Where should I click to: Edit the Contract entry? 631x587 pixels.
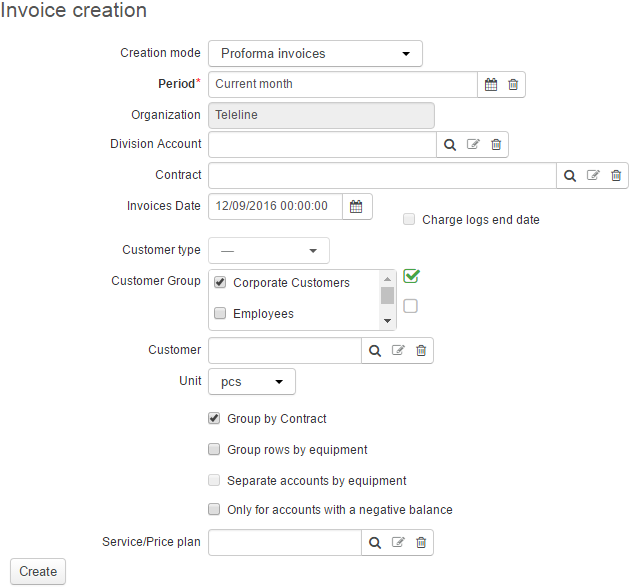[x=593, y=175]
